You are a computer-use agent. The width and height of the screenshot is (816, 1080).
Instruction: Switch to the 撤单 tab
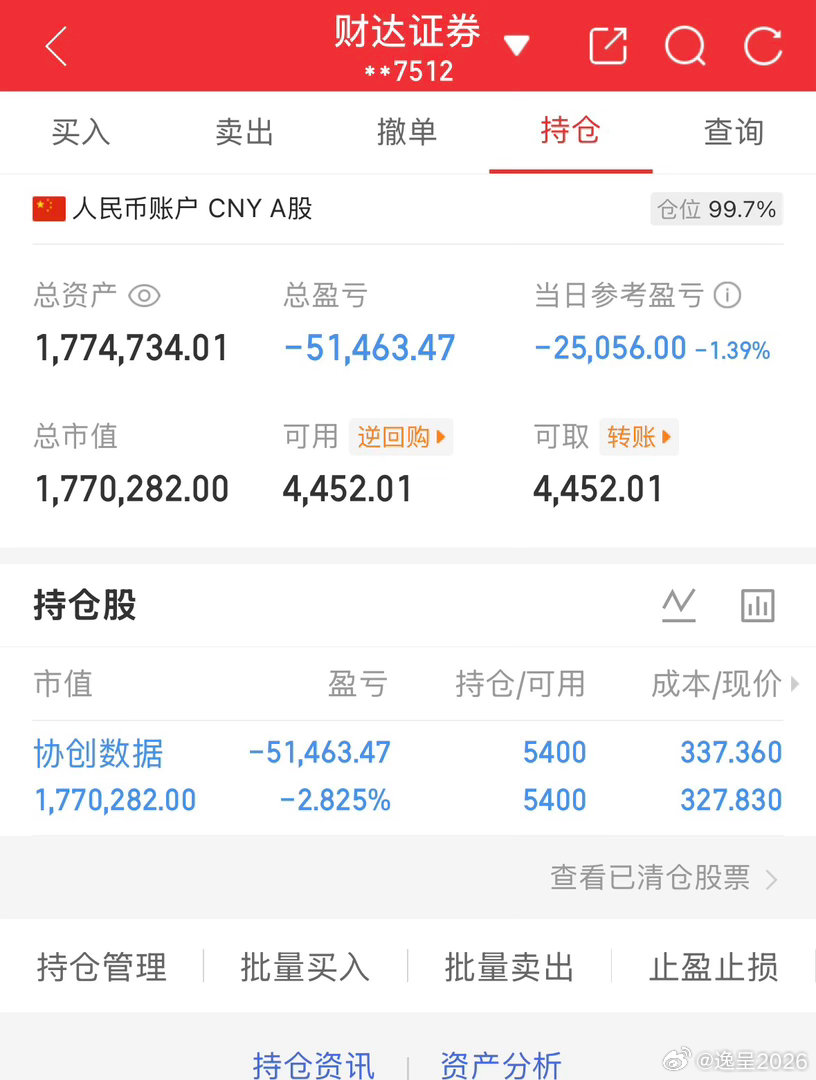point(407,132)
